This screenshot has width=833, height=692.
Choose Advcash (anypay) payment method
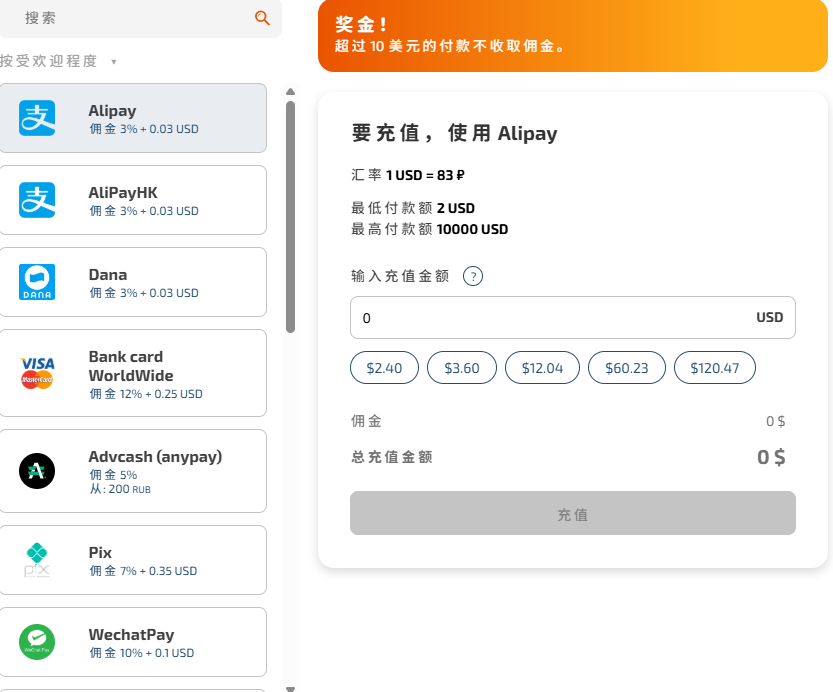(x=133, y=471)
